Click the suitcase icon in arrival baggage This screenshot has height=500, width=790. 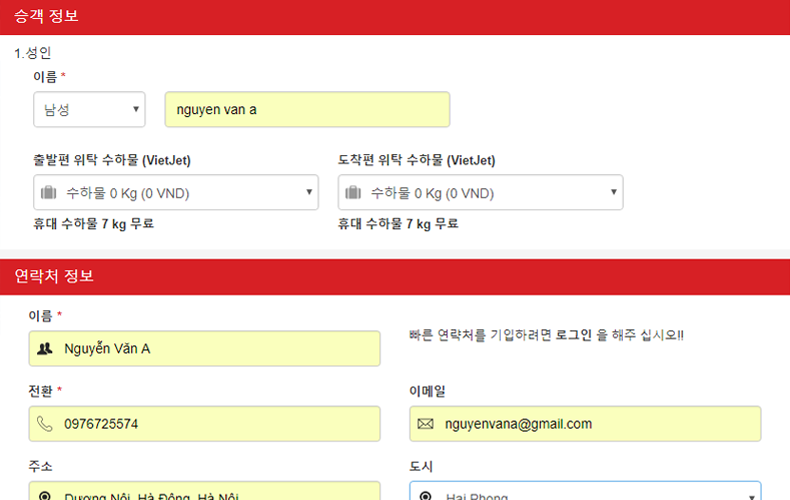[x=353, y=193]
